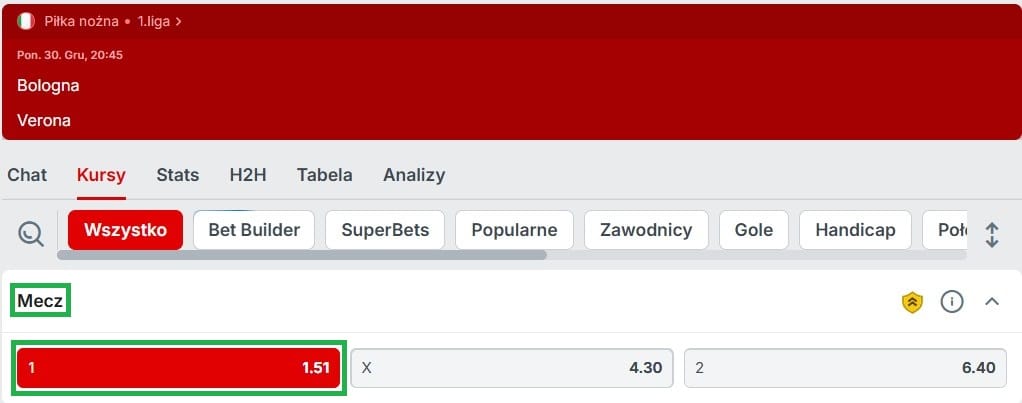Image resolution: width=1022 pixels, height=403 pixels.
Task: Click the horizontal filter scrollbar
Action: click(302, 255)
